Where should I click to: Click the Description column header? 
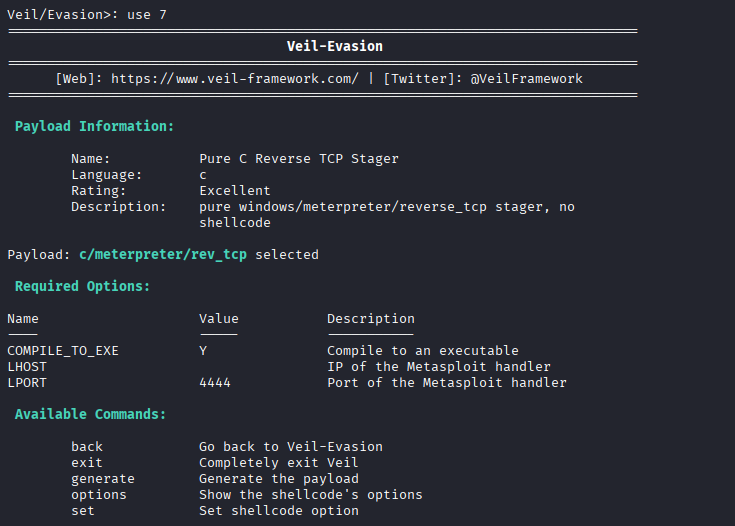point(371,319)
